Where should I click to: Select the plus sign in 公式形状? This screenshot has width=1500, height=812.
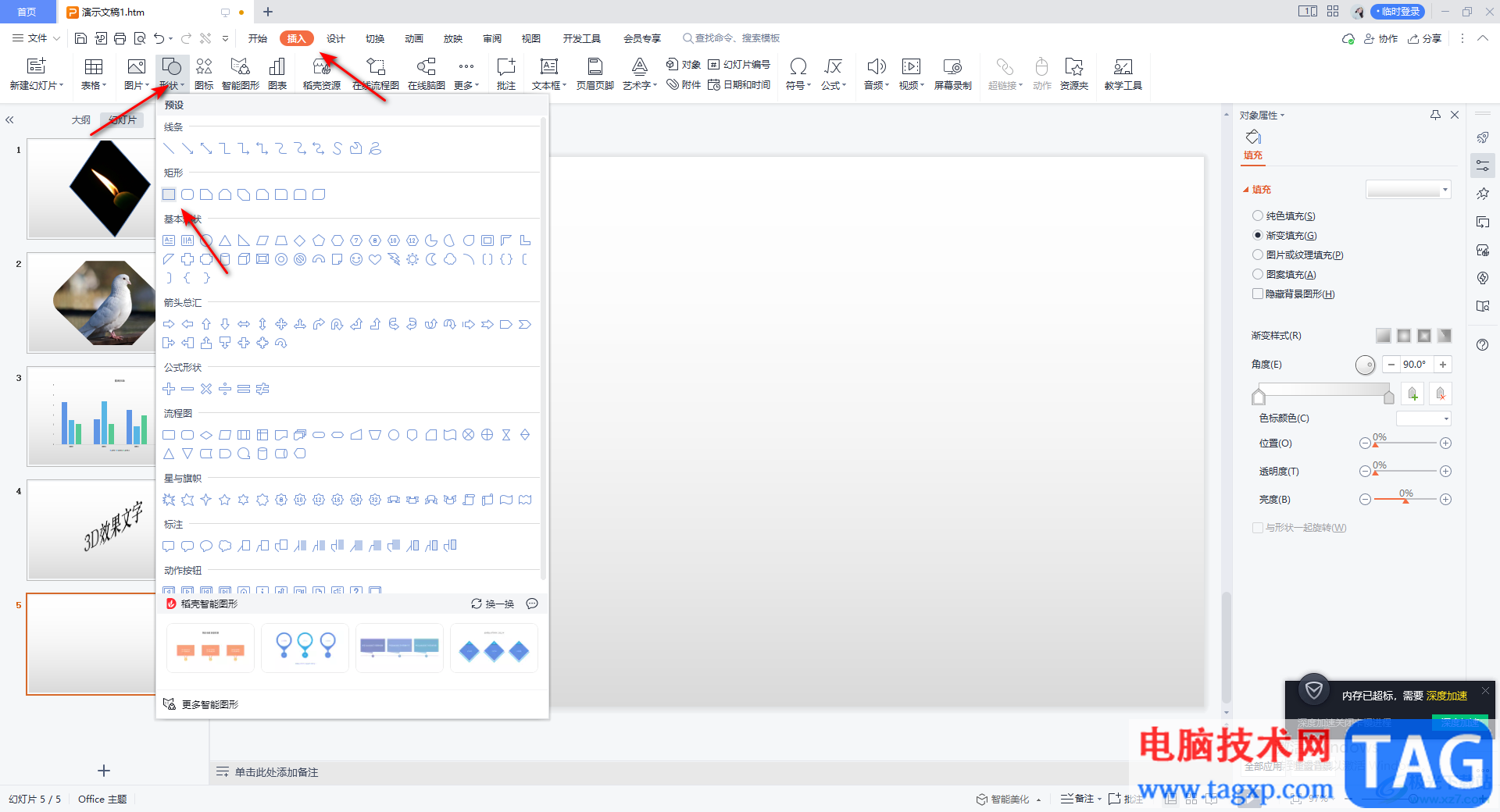point(169,389)
